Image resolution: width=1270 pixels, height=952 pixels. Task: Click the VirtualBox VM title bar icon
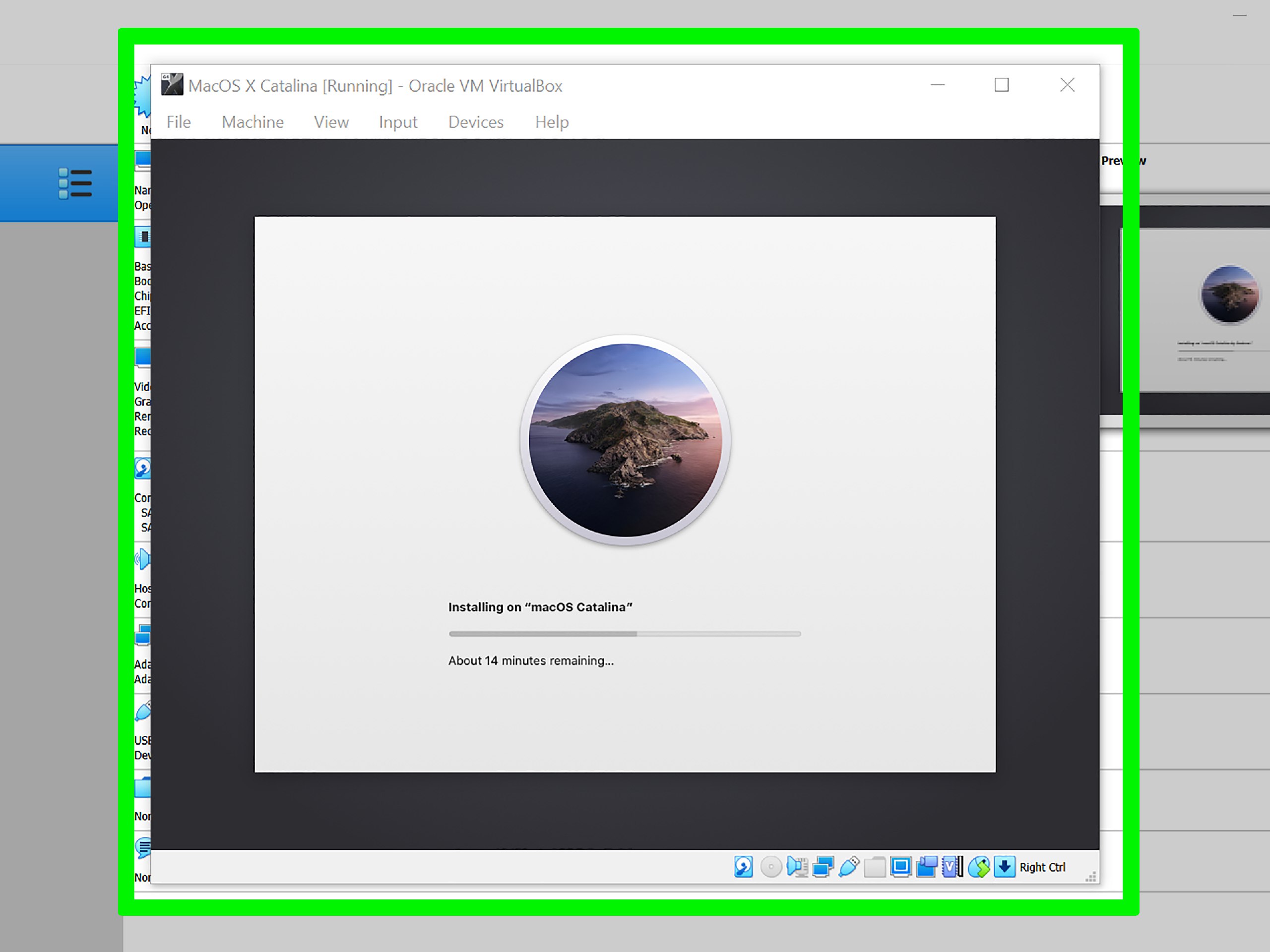click(x=172, y=84)
